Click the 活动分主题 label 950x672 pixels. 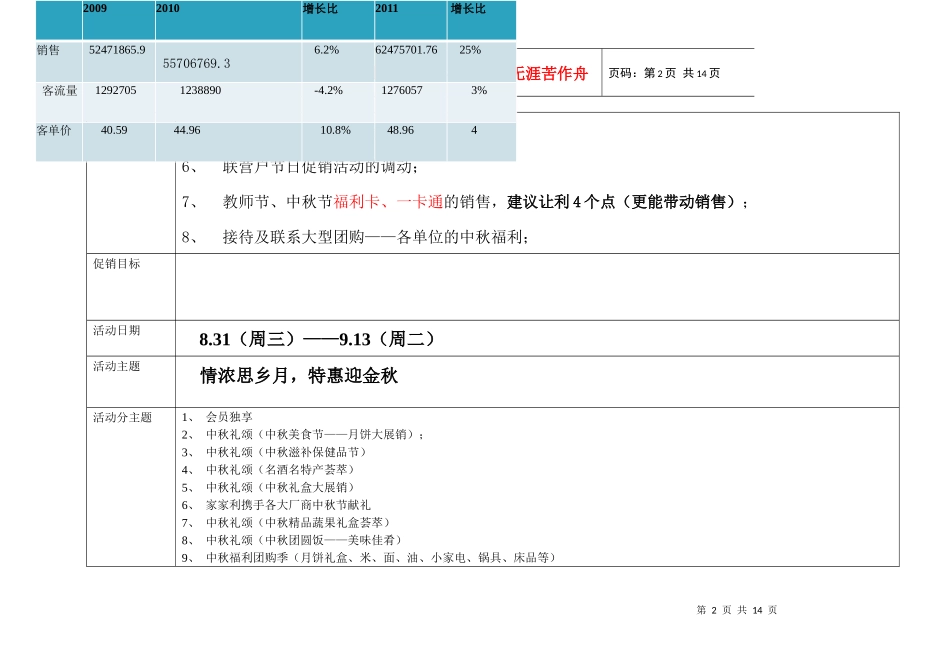[x=122, y=418]
